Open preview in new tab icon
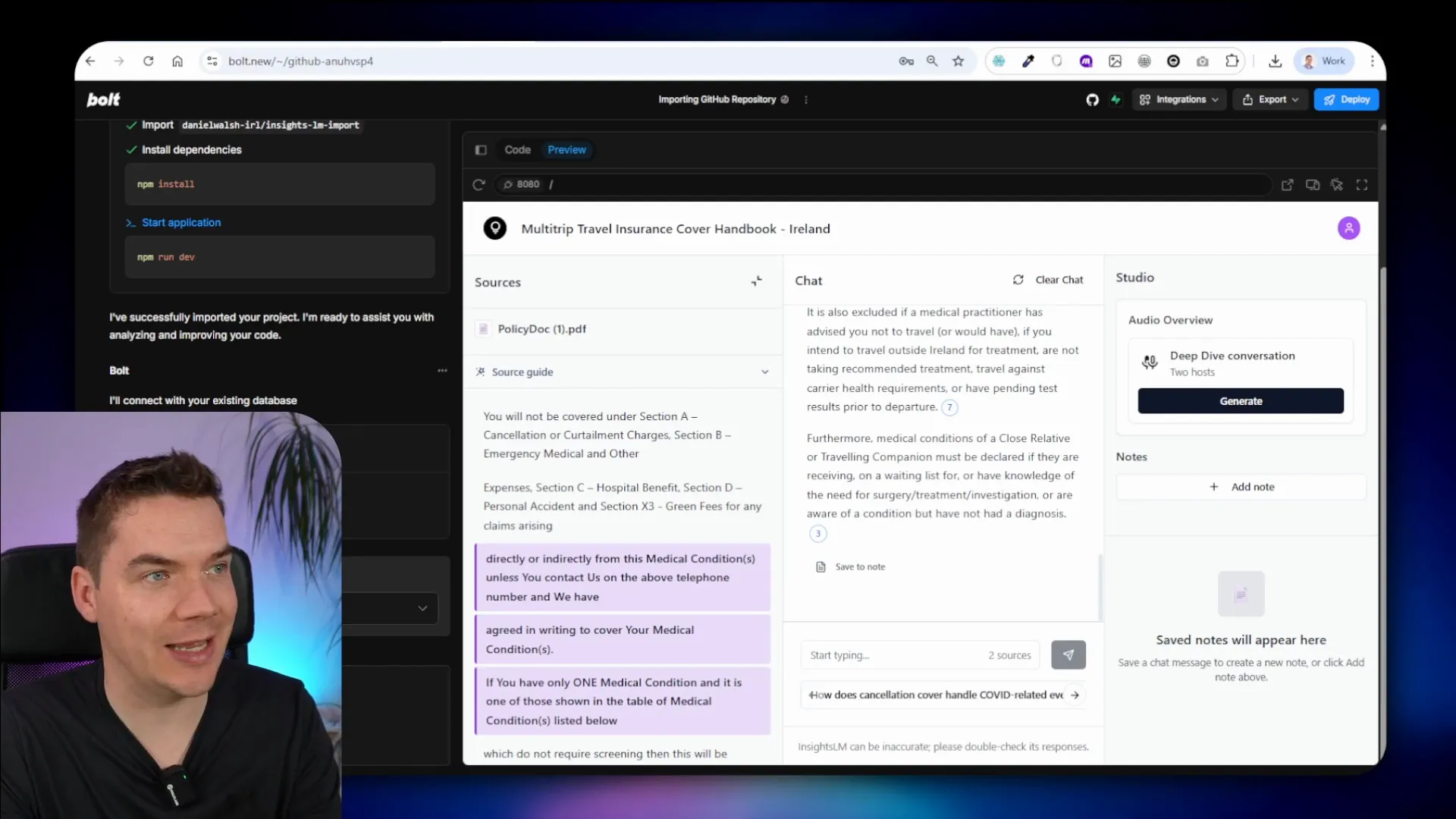The width and height of the screenshot is (1456, 819). pos(1287,184)
